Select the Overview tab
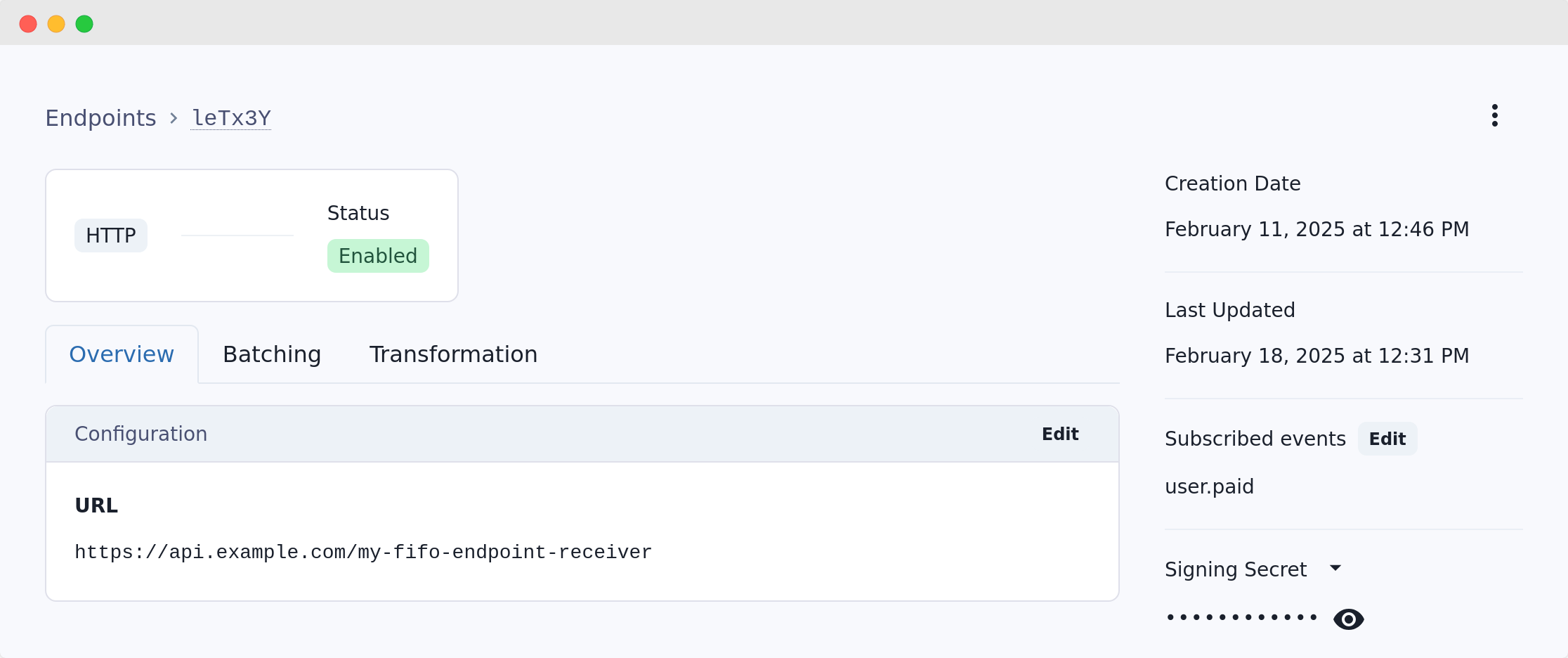 (121, 354)
